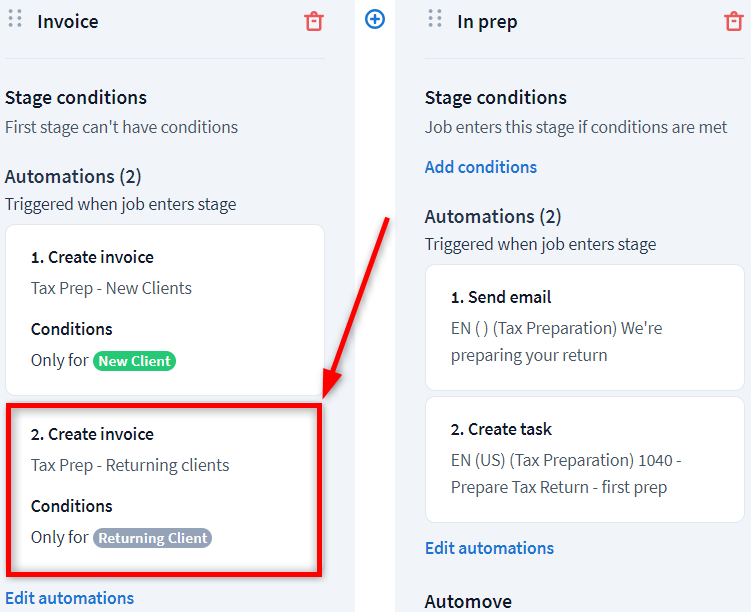The image size is (751, 612).
Task: Click Automations (2) heading in In prep stage
Action: click(493, 217)
